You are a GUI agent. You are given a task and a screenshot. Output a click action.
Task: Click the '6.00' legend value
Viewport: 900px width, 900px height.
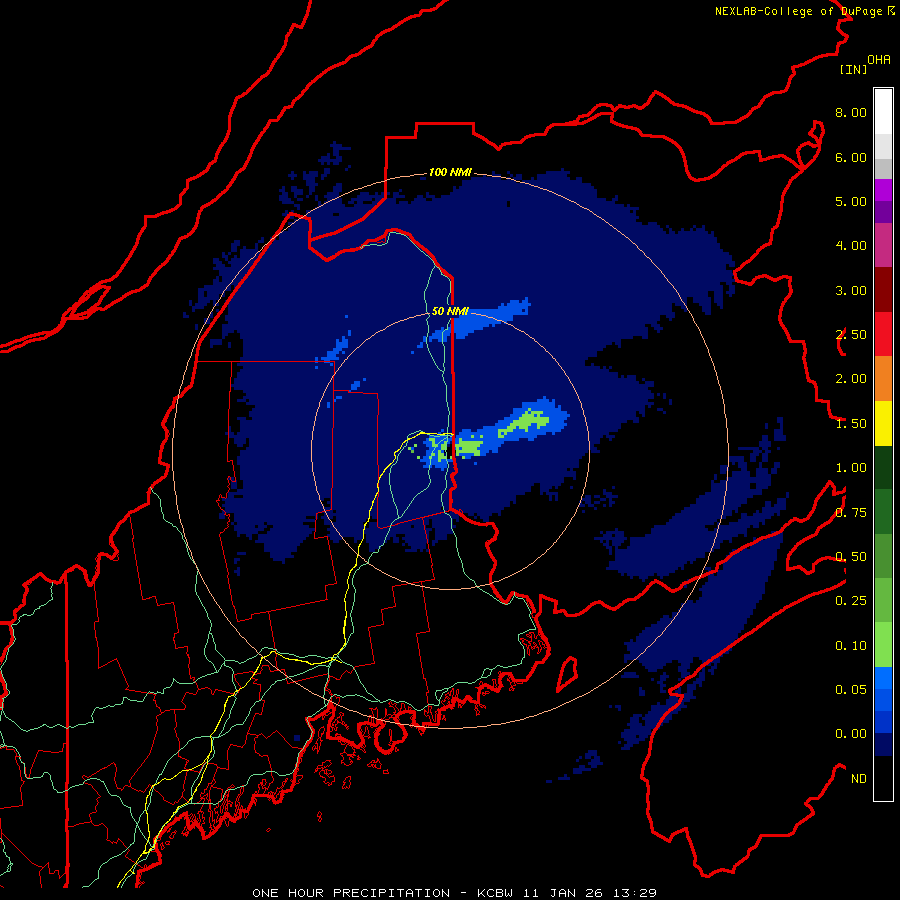(851, 157)
